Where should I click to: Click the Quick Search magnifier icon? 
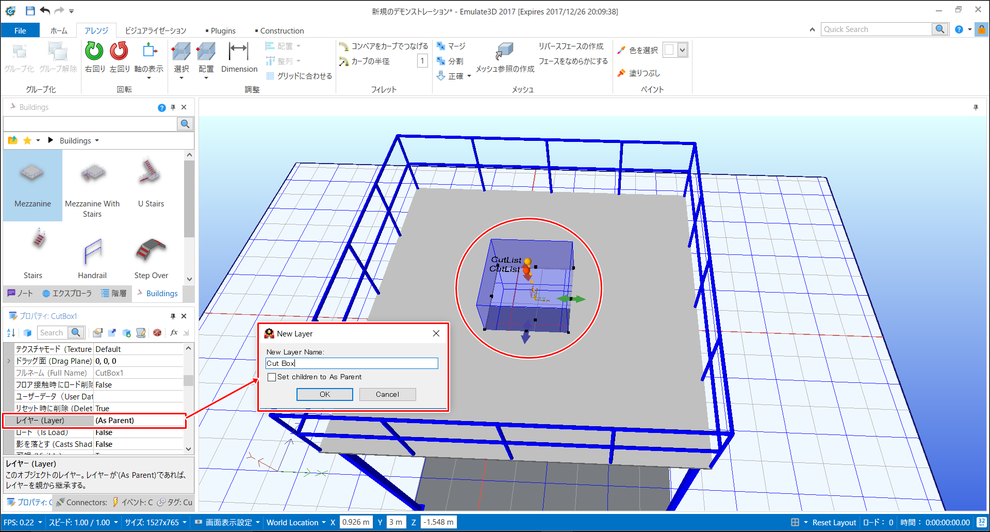(940, 29)
